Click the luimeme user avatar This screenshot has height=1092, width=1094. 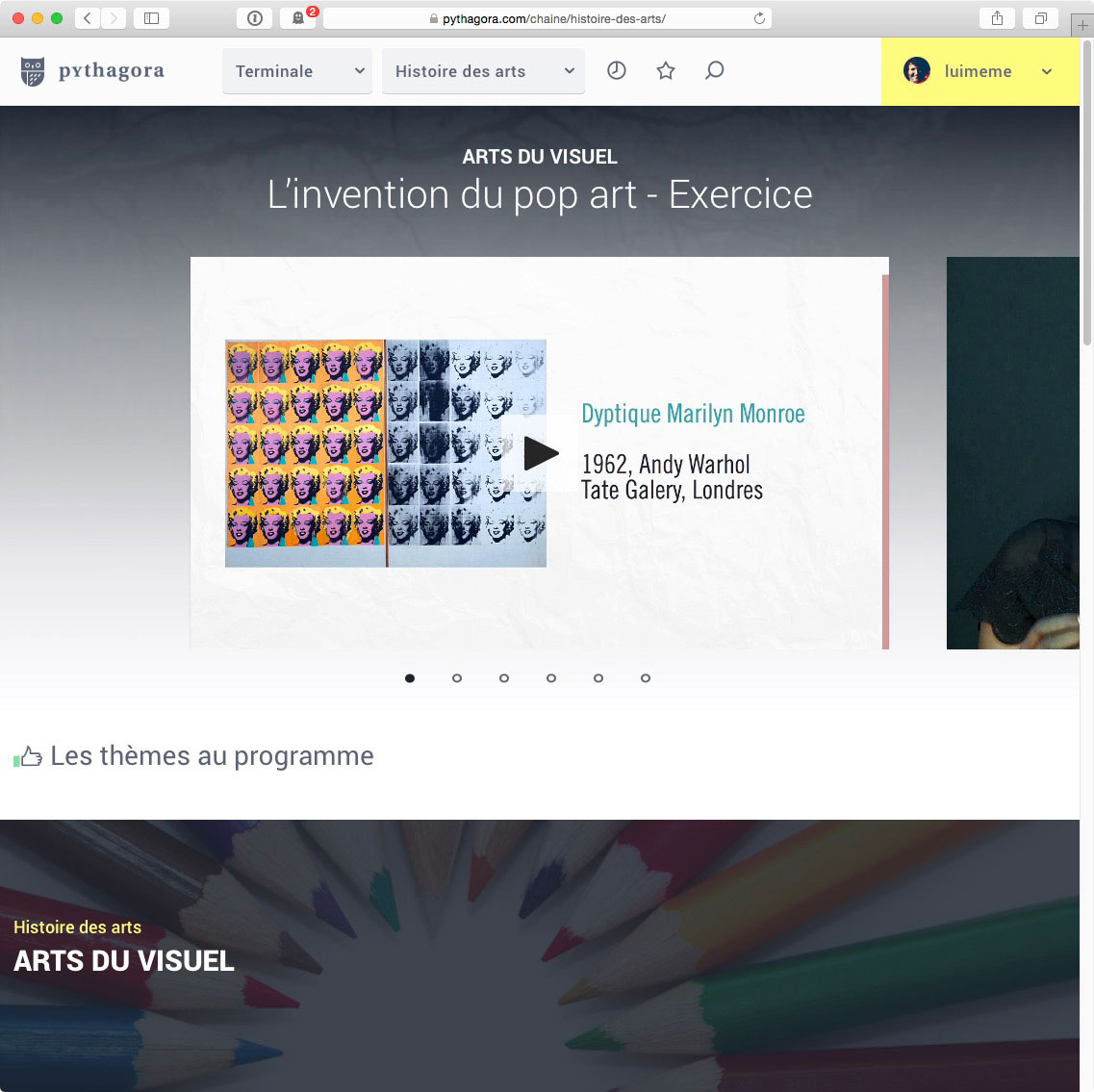coord(917,70)
